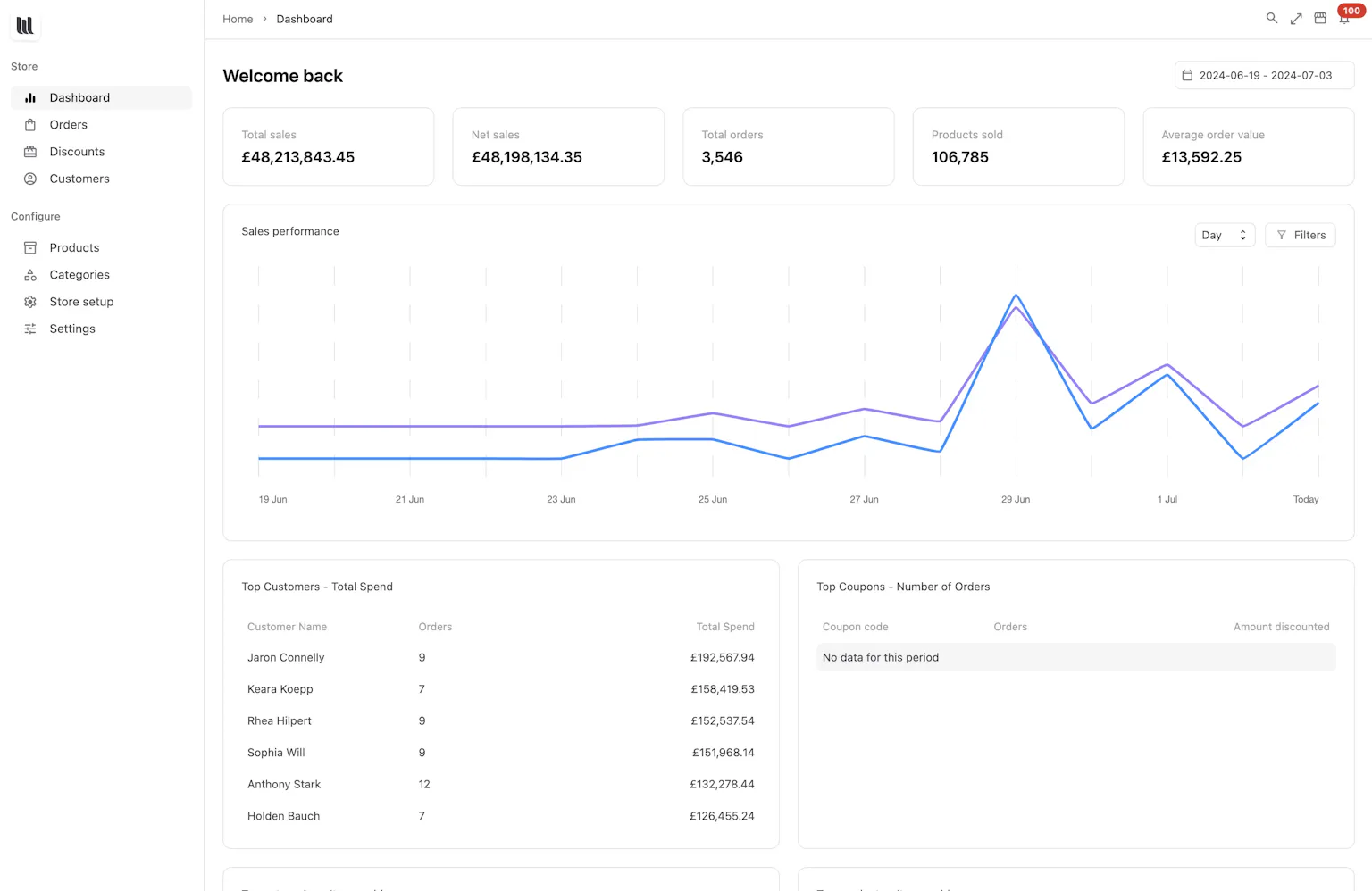Click the Today axis label
Screen dimensions: 1372x891
1306,499
